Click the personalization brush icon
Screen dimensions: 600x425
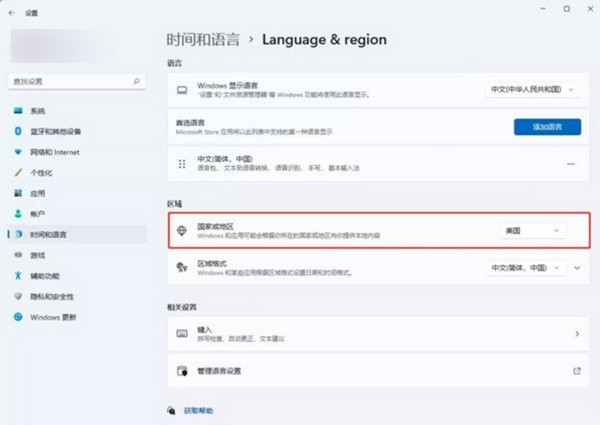point(18,173)
